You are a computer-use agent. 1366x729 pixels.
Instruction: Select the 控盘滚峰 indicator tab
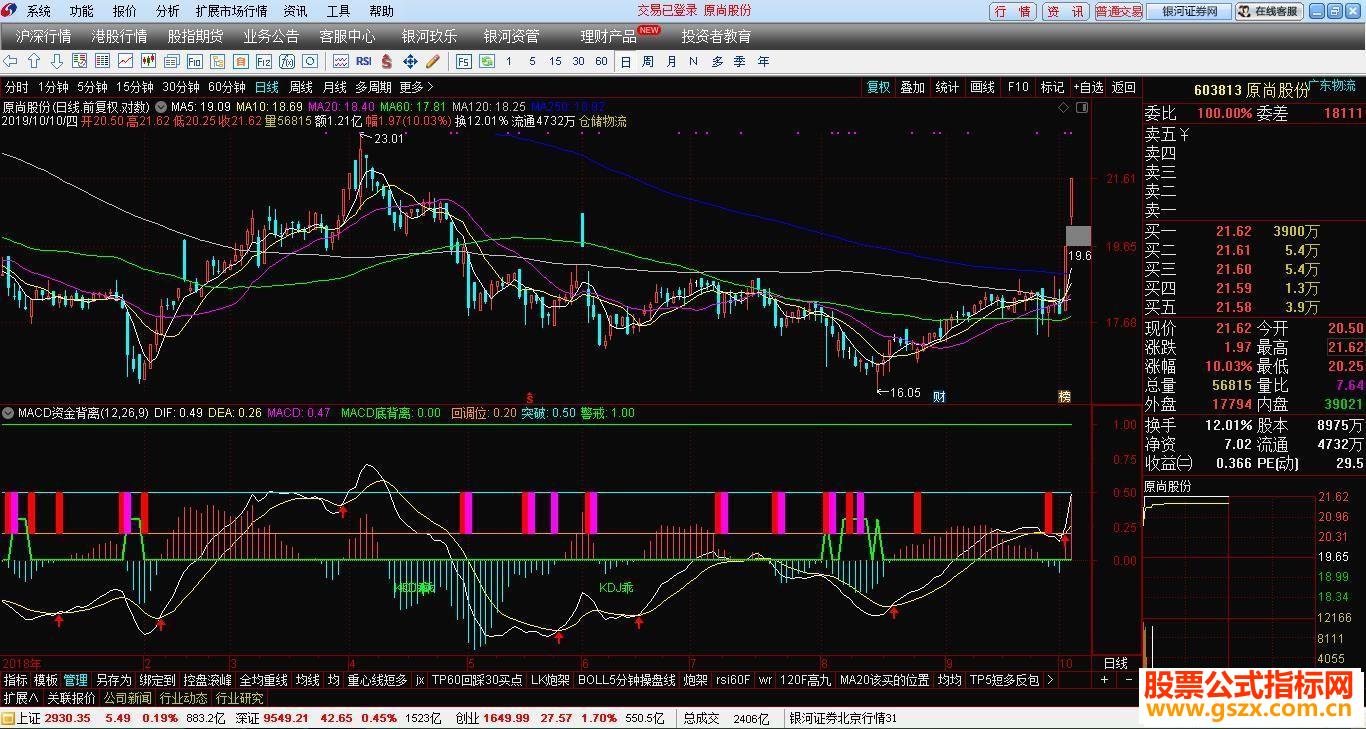pos(208,680)
